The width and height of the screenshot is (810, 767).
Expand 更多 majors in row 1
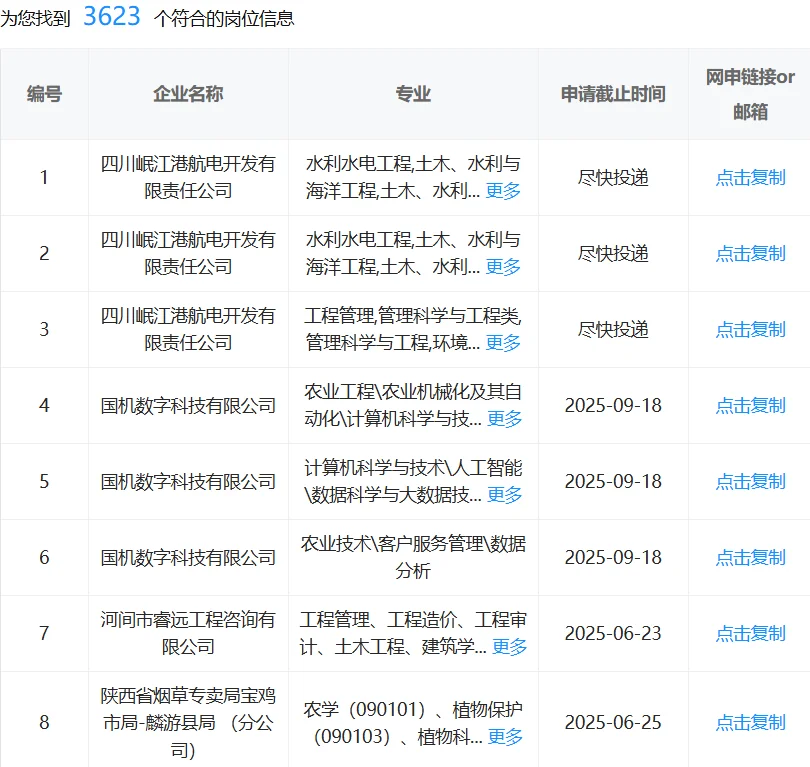pos(503,191)
